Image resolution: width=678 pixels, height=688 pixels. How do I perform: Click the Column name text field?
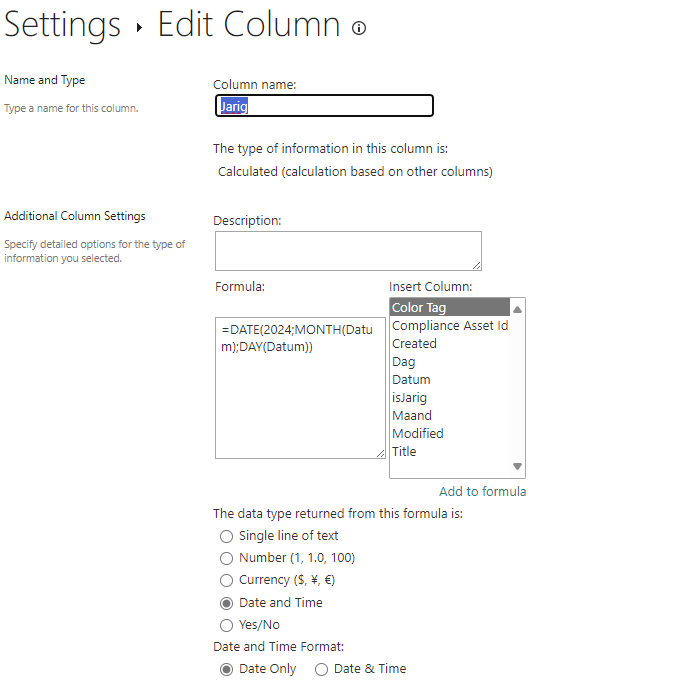(x=323, y=106)
